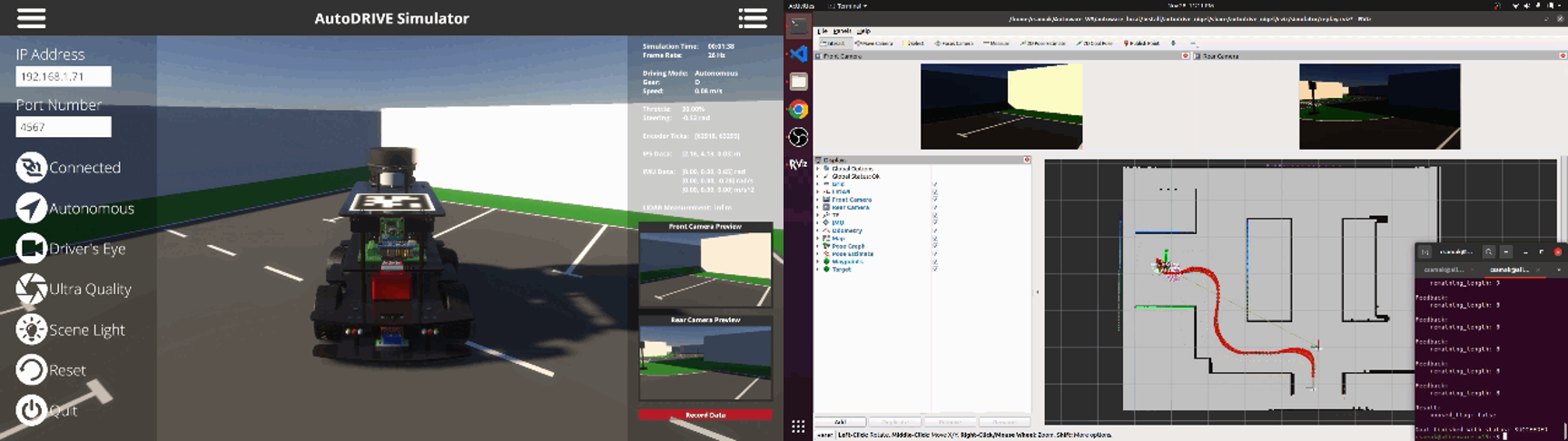Open the hamburger menu at top left

tap(31, 18)
